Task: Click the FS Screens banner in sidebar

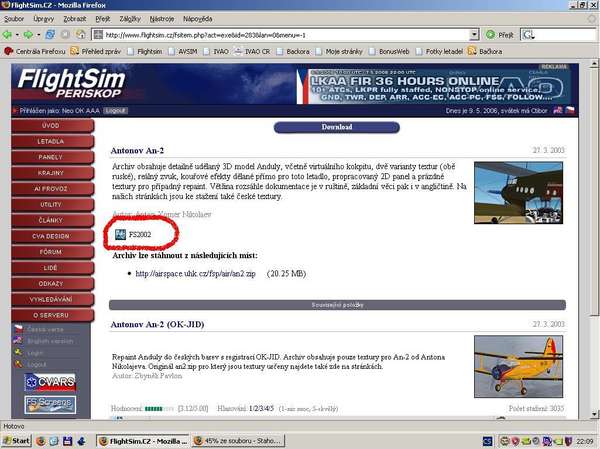Action: [50, 405]
